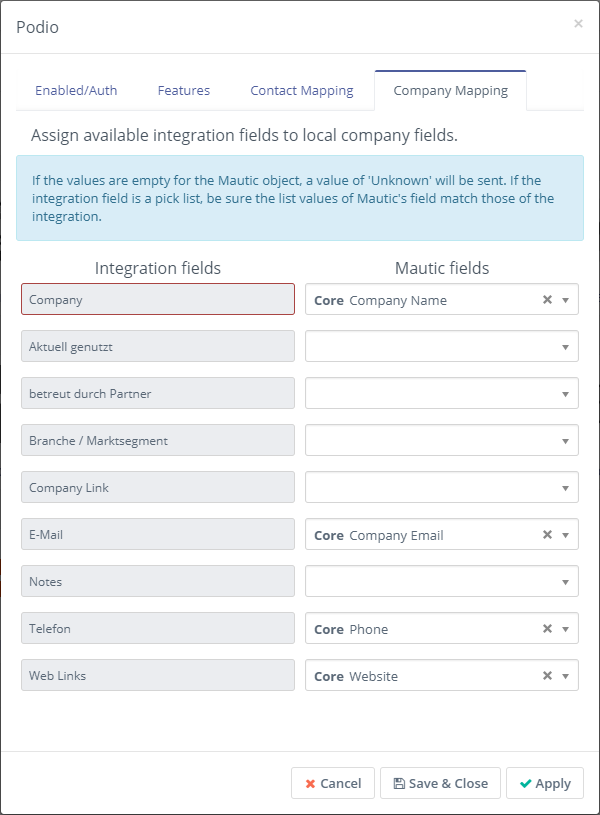Click the Company integration field
Screen dimensions: 600x815
point(158,300)
